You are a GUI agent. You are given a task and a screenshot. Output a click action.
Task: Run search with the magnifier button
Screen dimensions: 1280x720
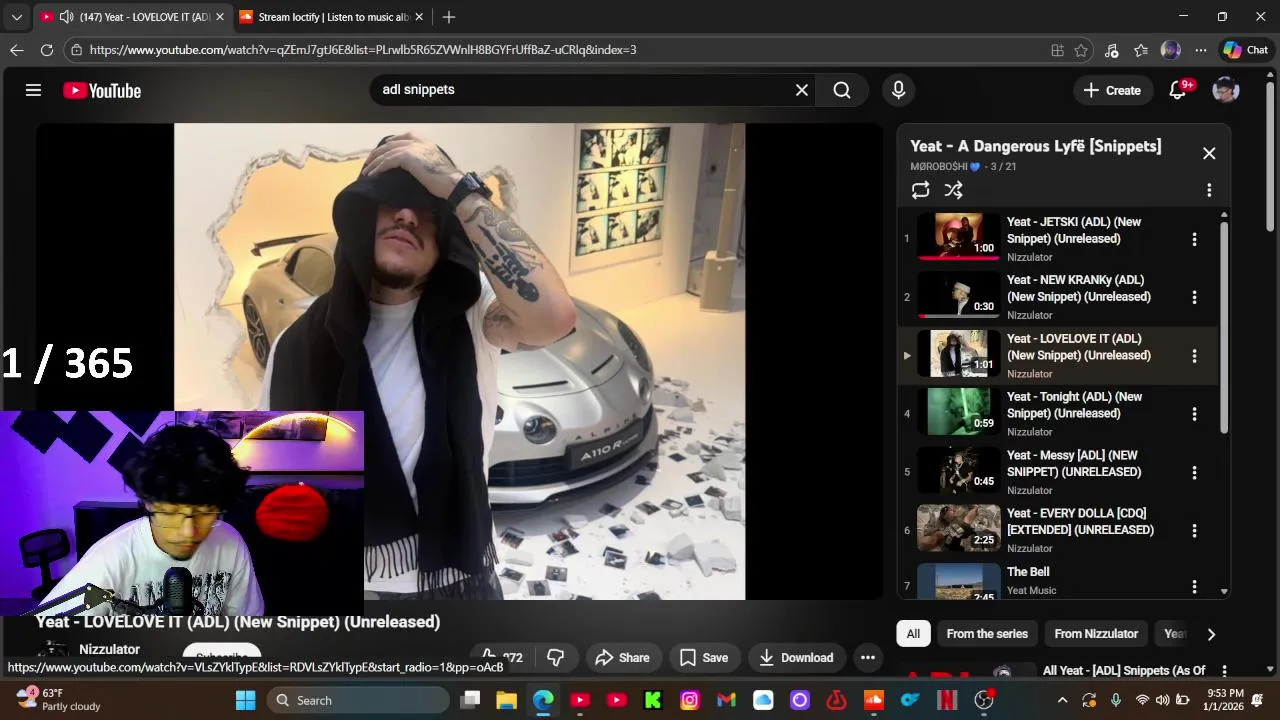(x=842, y=90)
